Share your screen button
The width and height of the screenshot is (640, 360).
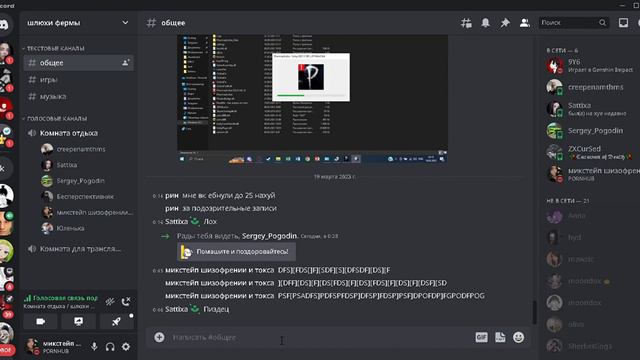click(x=78, y=321)
